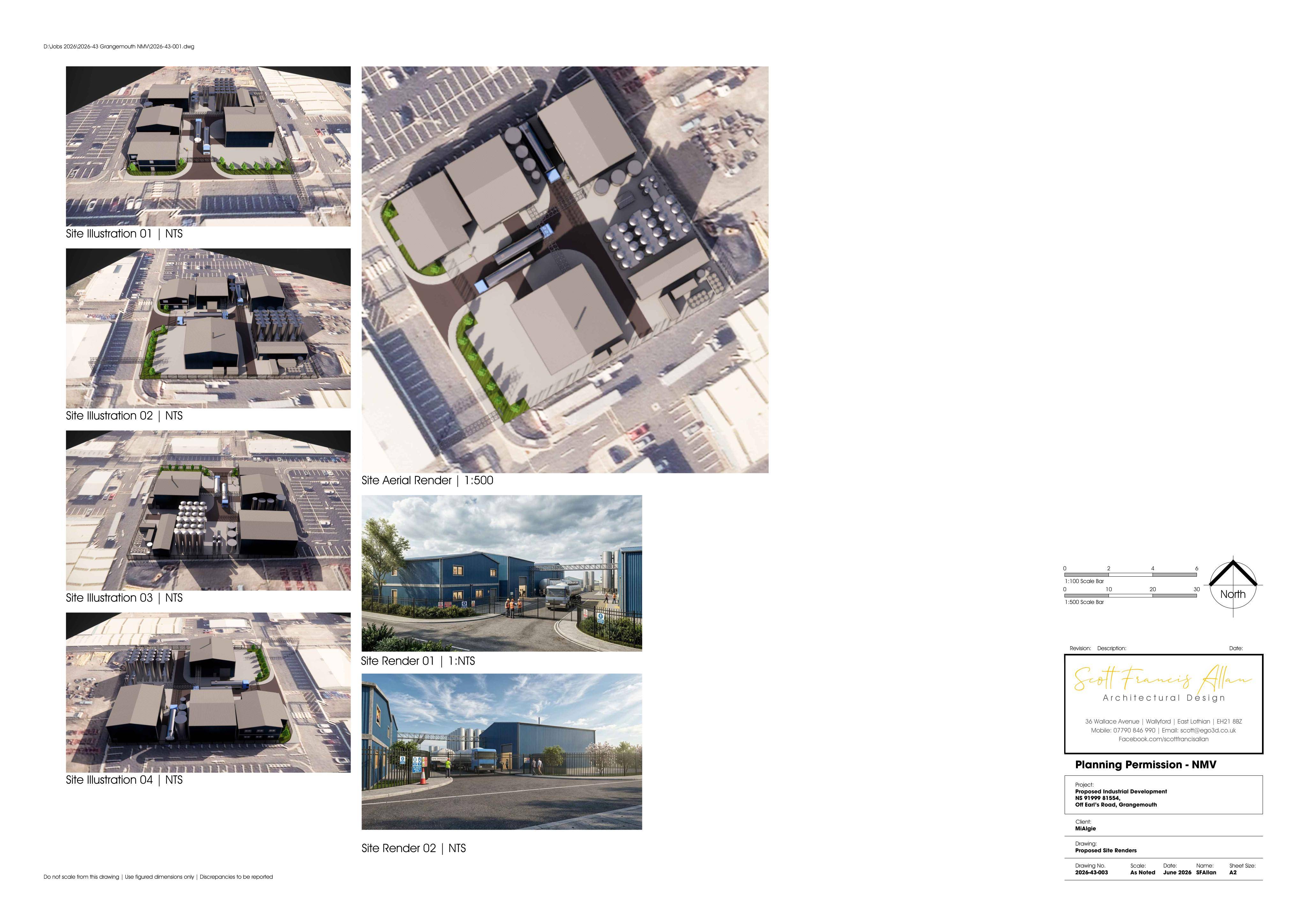Click the name value 'SFAllan'
Screen dimensions: 1307x924
tap(1206, 872)
